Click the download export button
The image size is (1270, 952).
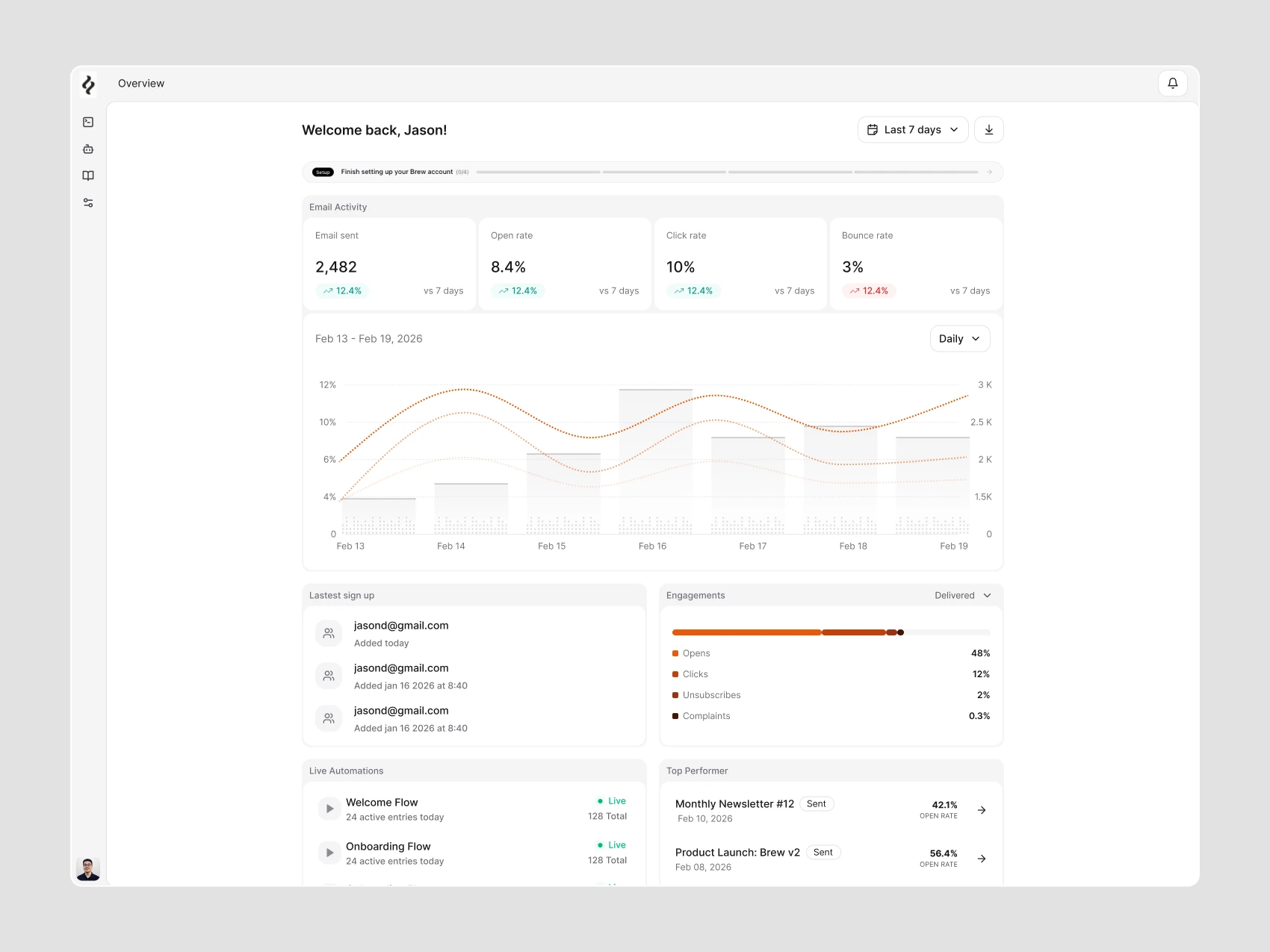(989, 130)
